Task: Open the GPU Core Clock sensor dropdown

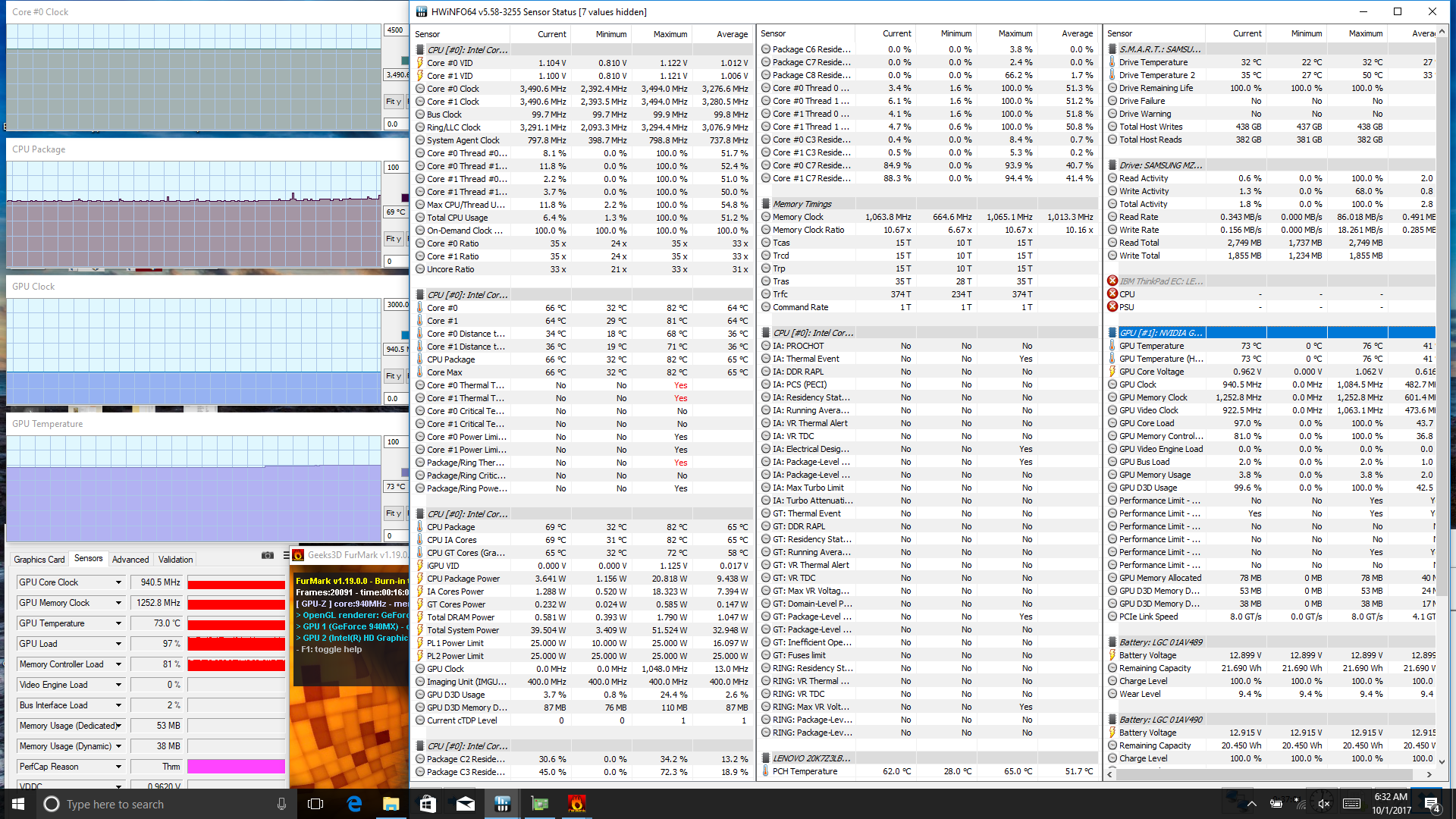Action: click(118, 582)
